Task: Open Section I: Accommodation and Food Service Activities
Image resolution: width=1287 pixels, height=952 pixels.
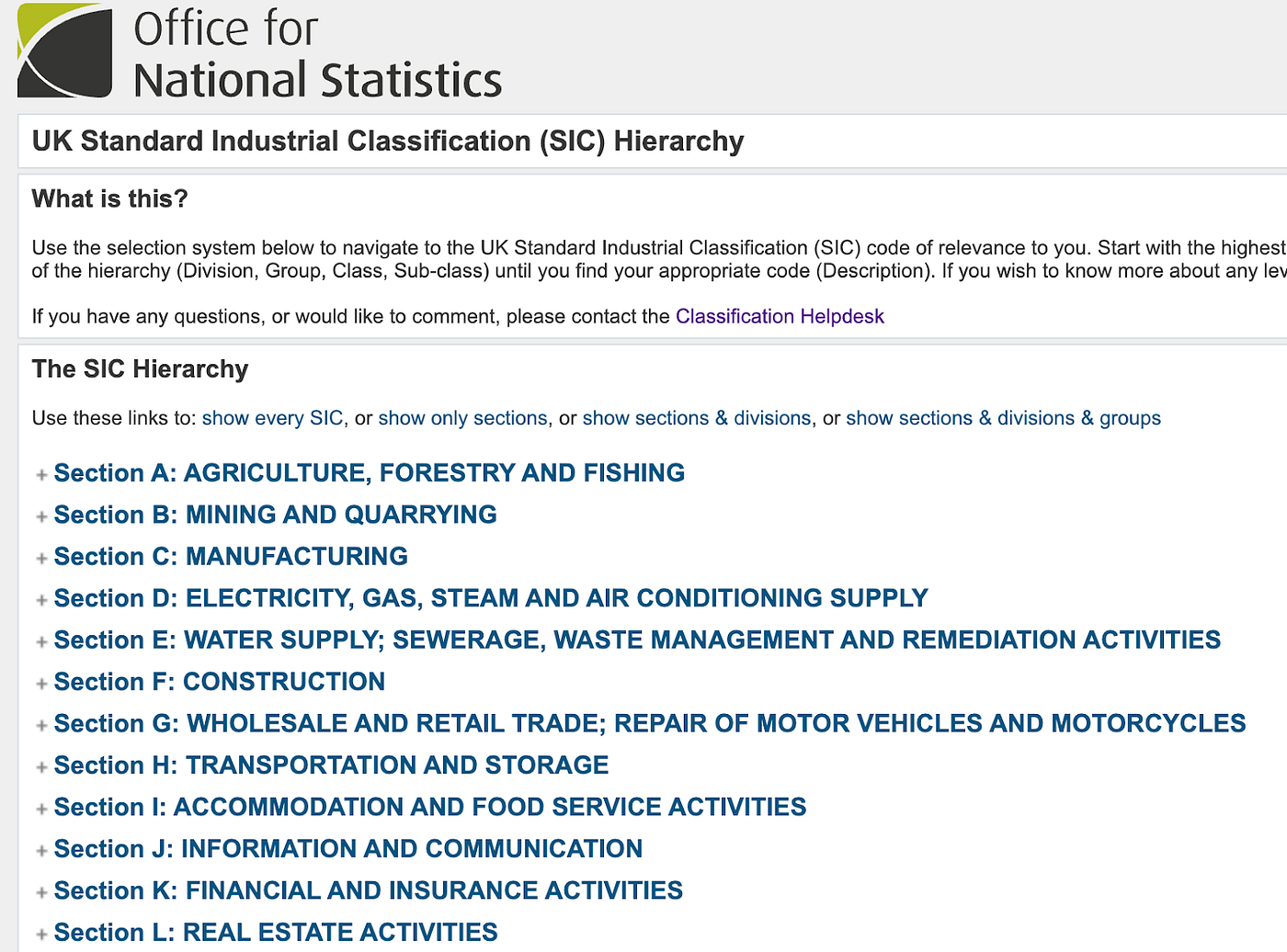Action: click(x=430, y=807)
